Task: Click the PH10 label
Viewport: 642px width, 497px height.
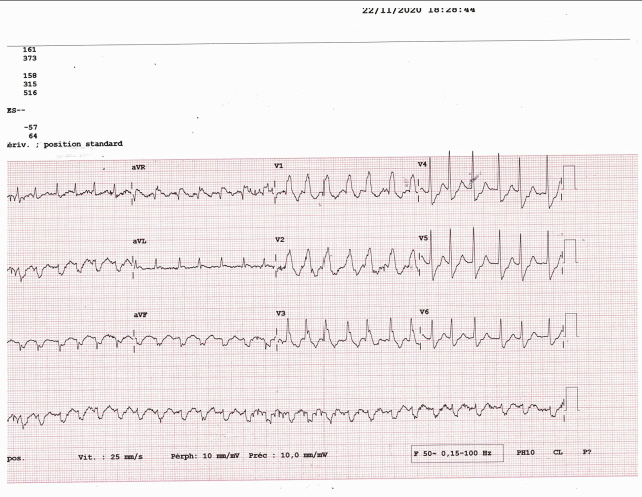Action: click(525, 452)
